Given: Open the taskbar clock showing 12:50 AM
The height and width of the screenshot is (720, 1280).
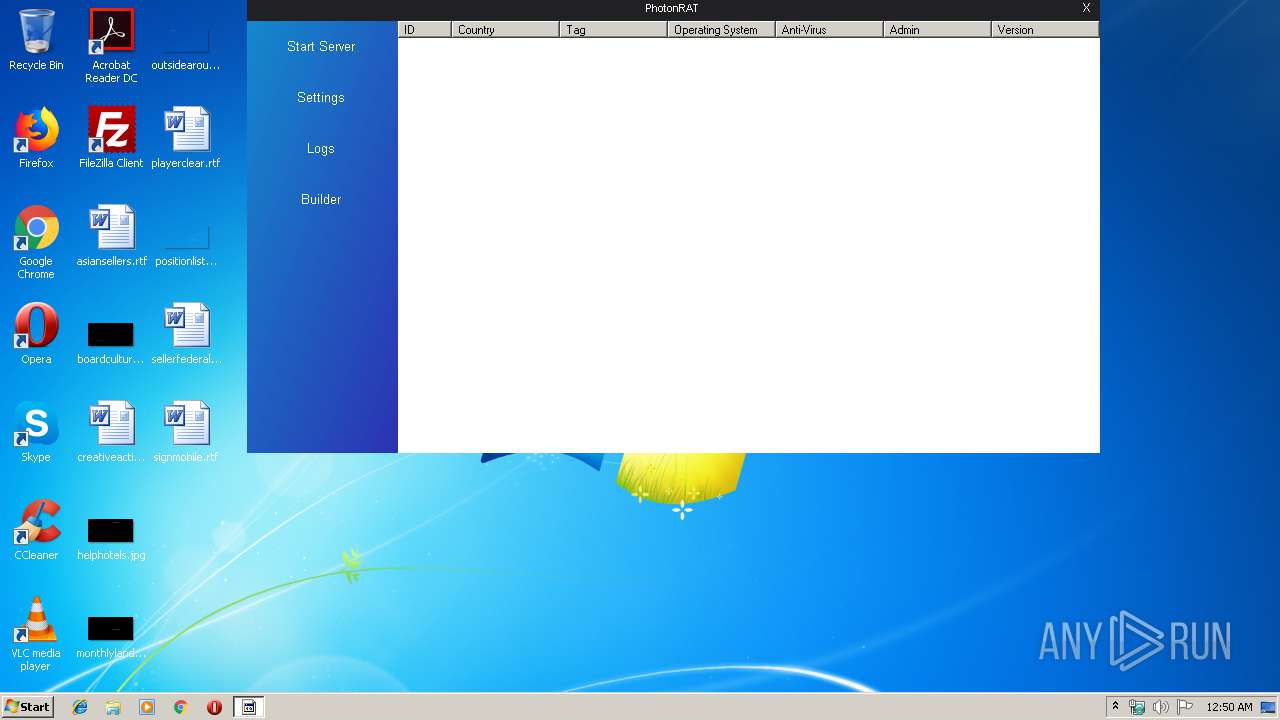Looking at the screenshot, I should (1229, 707).
